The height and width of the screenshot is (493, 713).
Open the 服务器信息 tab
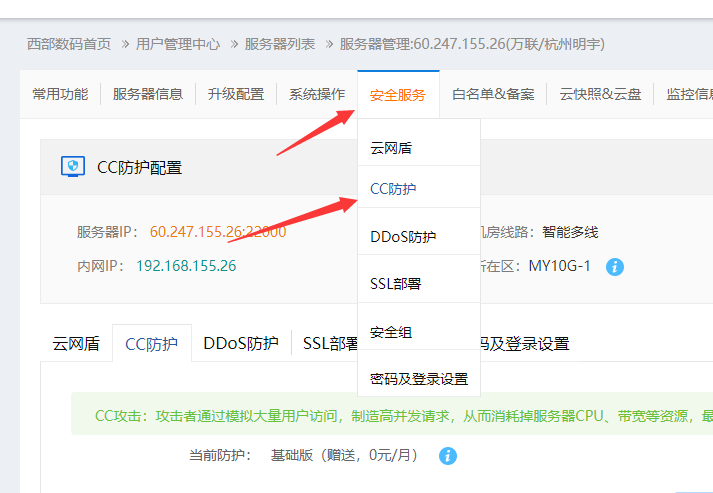(x=148, y=95)
